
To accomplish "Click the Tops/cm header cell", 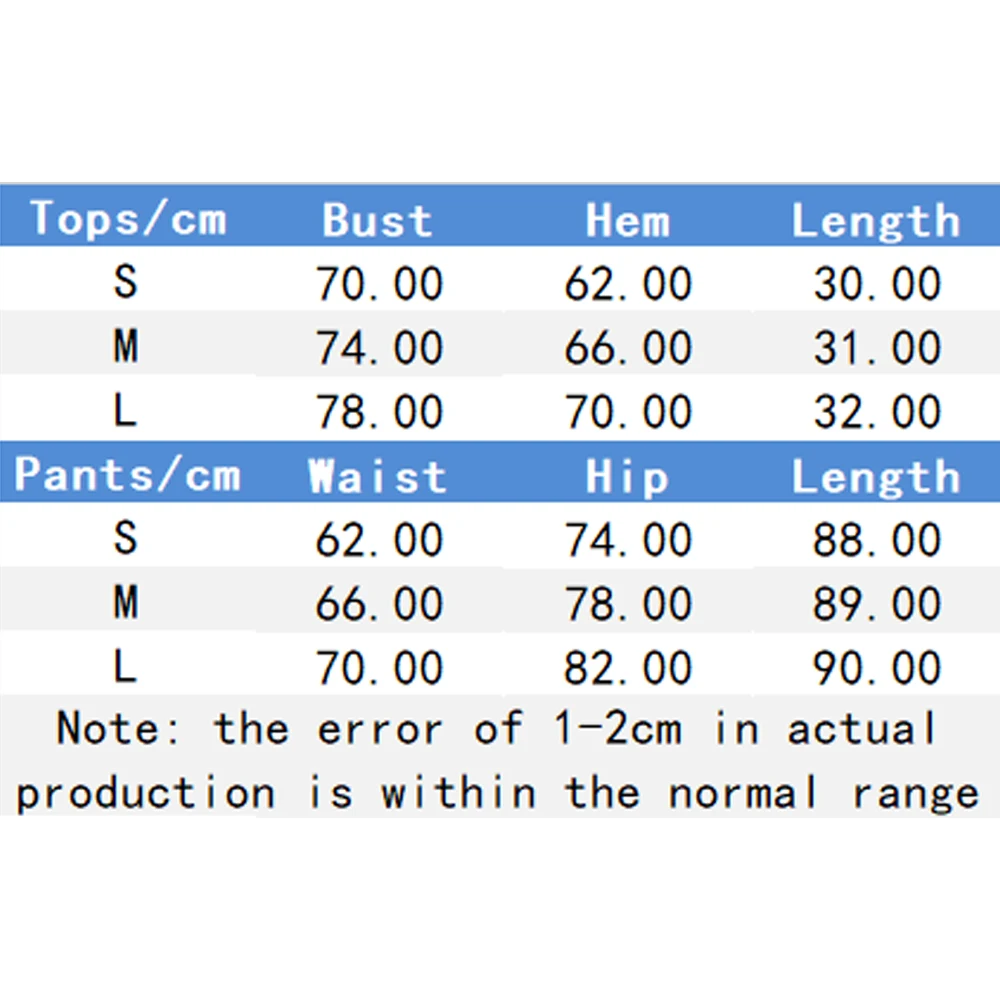I will [128, 218].
